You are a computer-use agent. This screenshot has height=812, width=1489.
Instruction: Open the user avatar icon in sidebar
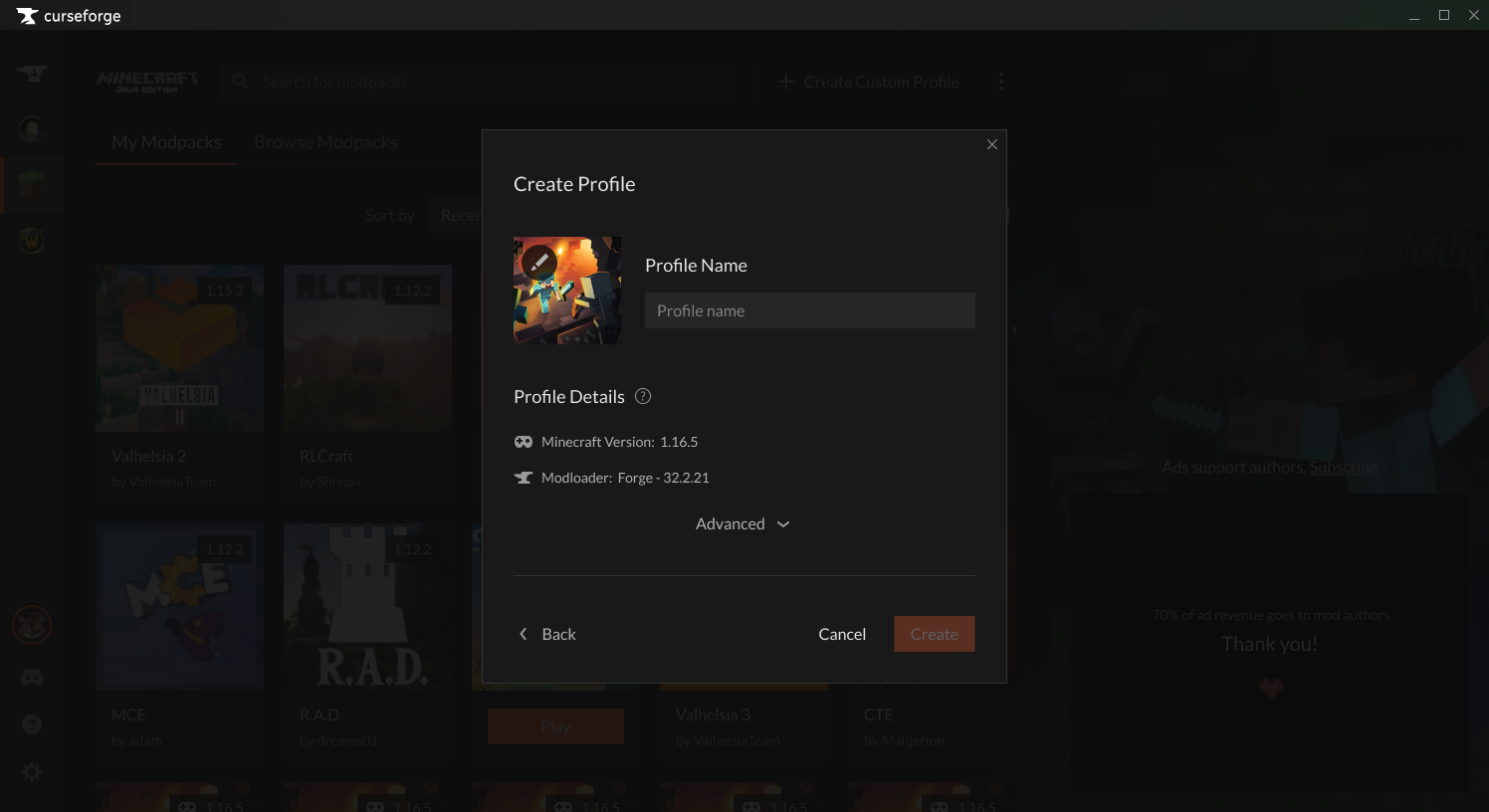[x=32, y=626]
